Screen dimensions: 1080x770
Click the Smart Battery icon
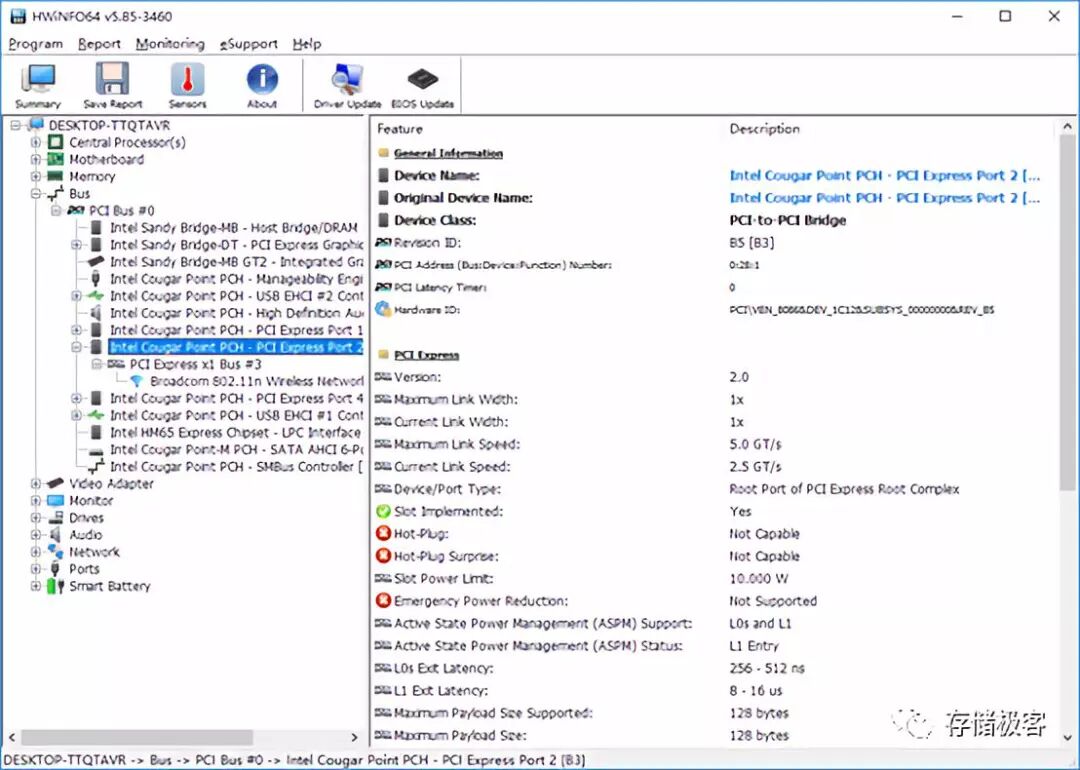tap(55, 586)
